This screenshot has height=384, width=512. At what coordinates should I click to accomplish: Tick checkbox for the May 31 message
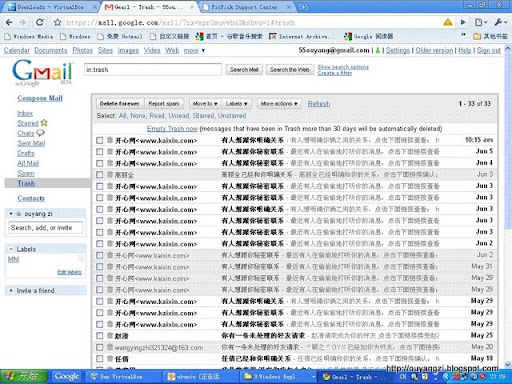(99, 267)
